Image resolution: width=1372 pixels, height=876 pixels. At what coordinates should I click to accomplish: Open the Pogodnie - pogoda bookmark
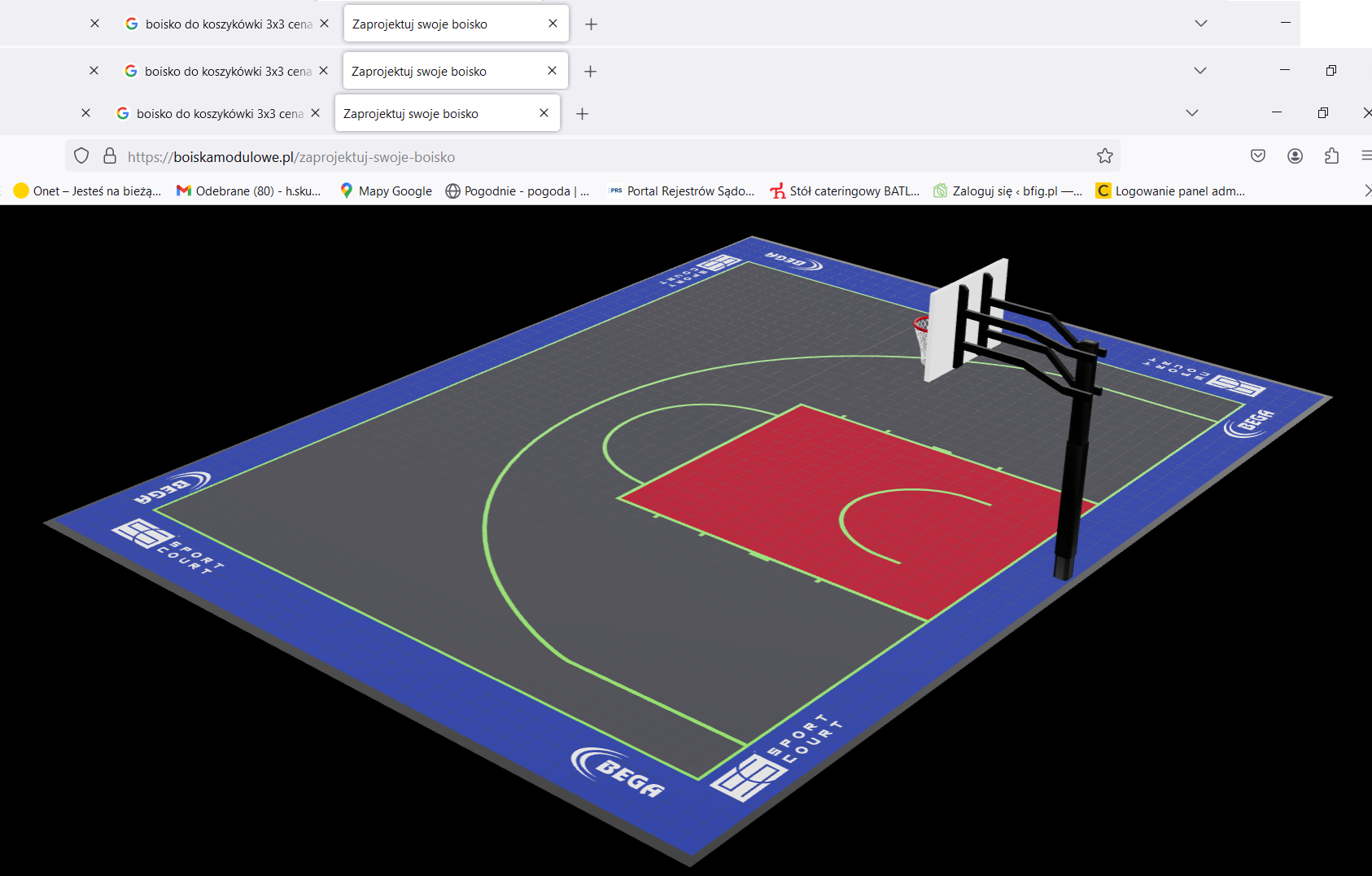(517, 191)
